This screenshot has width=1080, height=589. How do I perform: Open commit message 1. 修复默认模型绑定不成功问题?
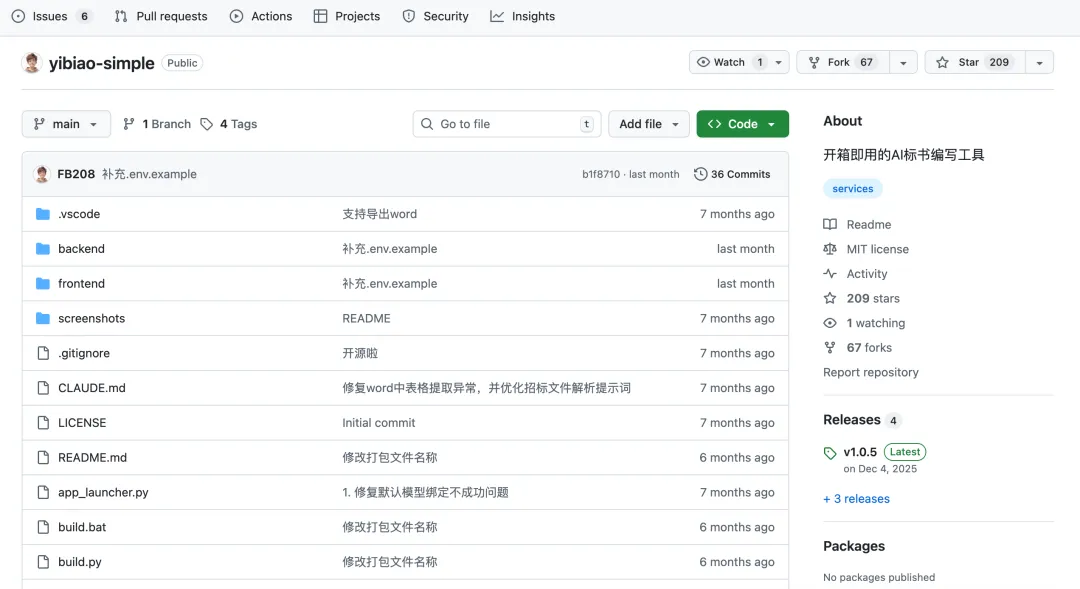[x=425, y=493]
